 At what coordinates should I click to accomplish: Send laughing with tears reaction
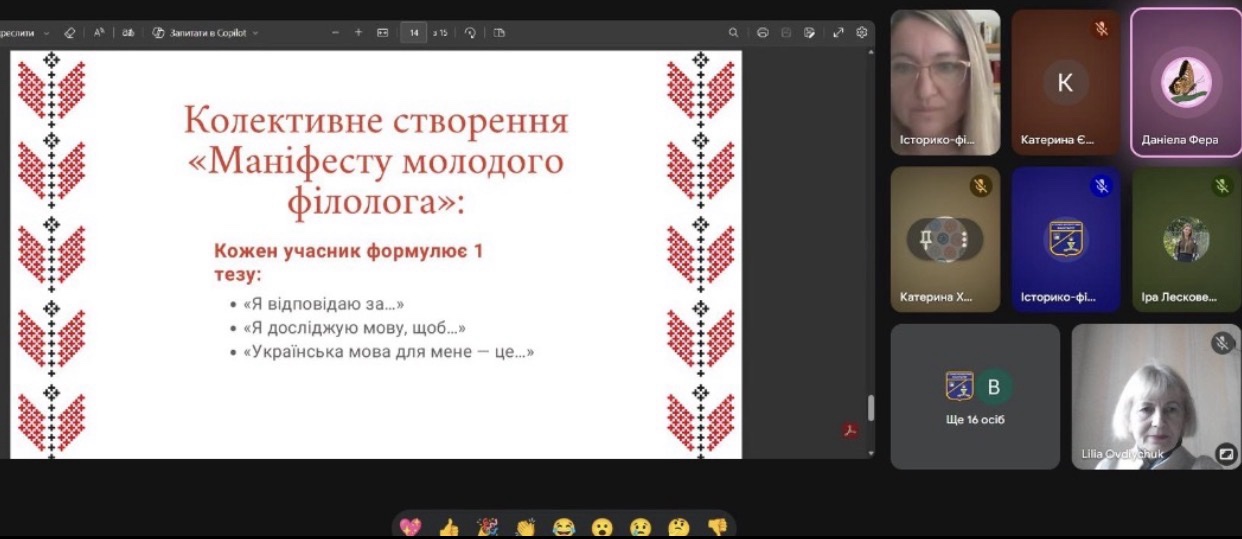click(564, 526)
